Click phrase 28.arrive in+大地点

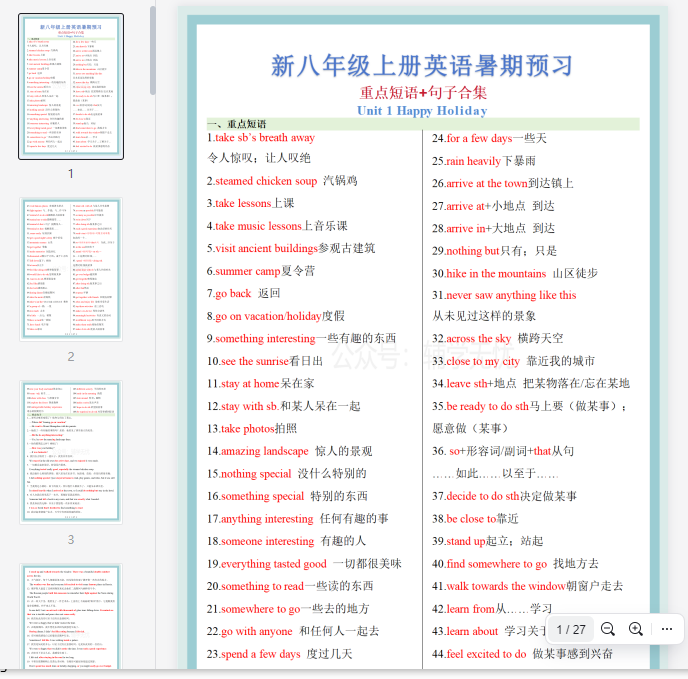click(479, 228)
